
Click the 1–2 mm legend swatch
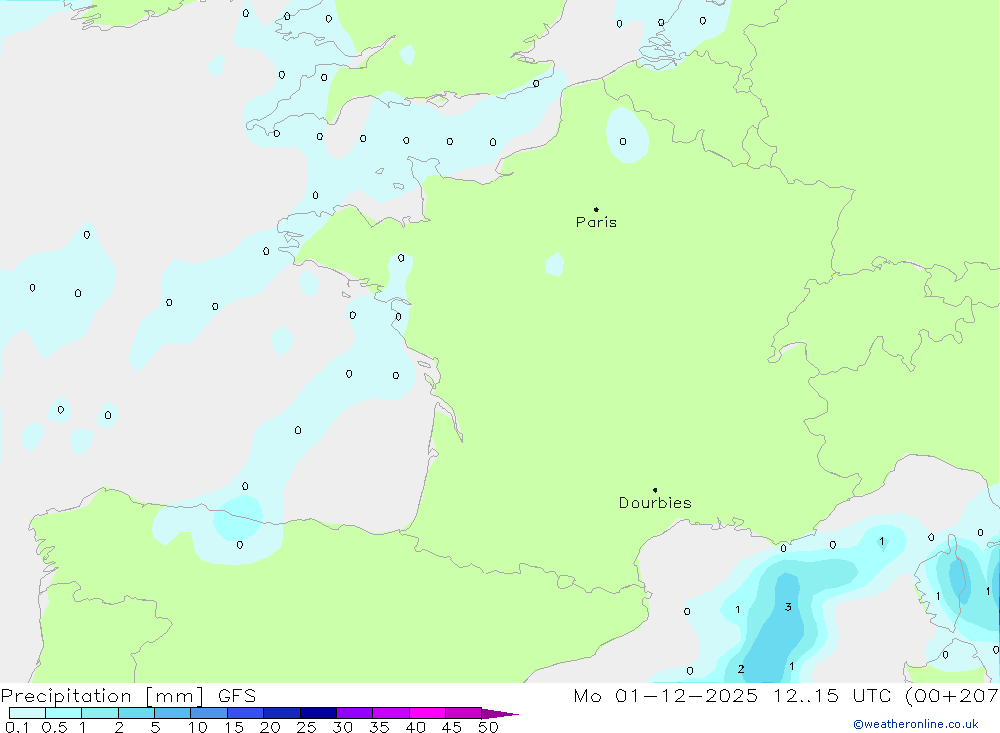pyautogui.click(x=99, y=713)
